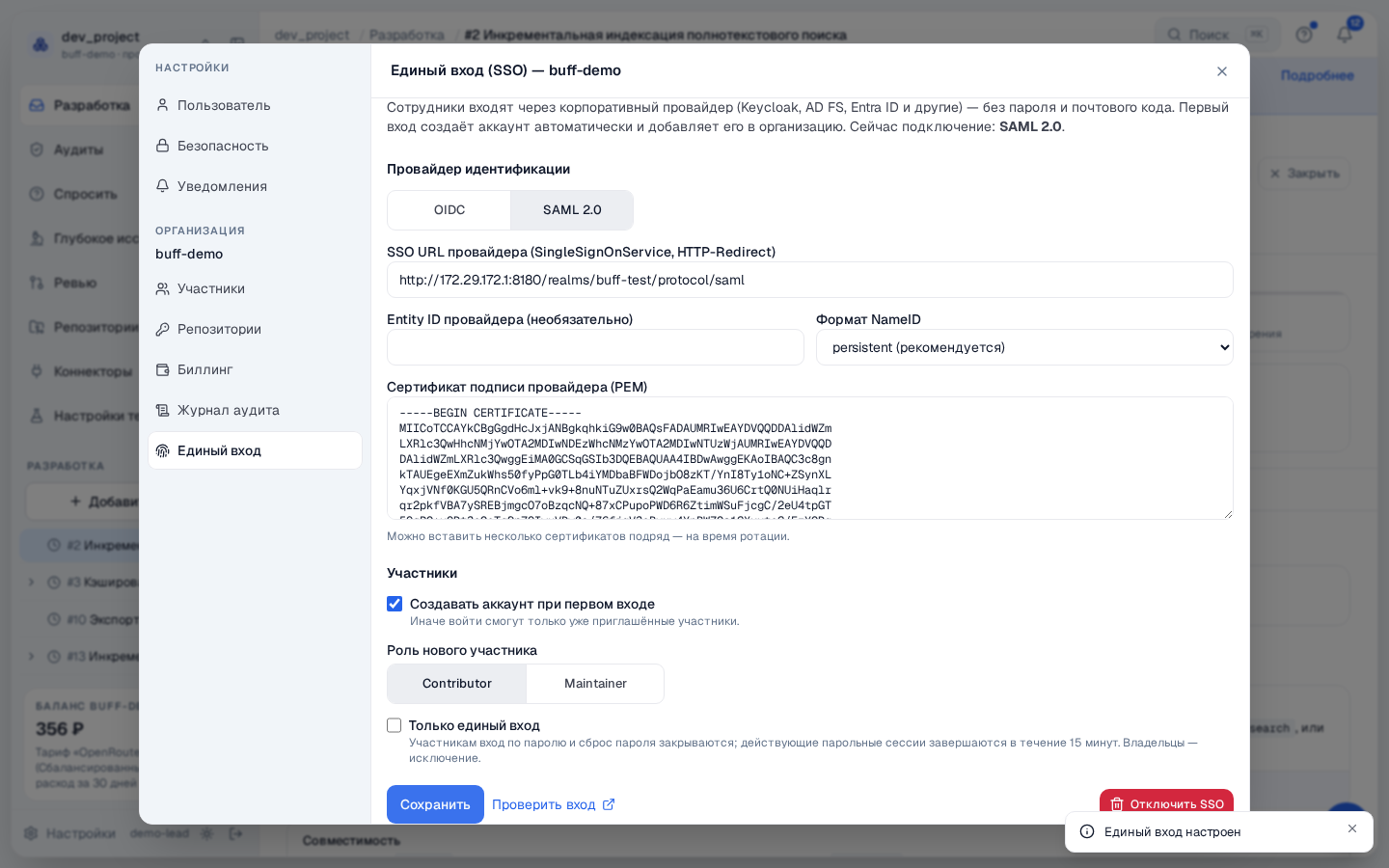Dismiss the Единый вход настроен notification
This screenshot has height=868, width=1389.
(x=1352, y=828)
